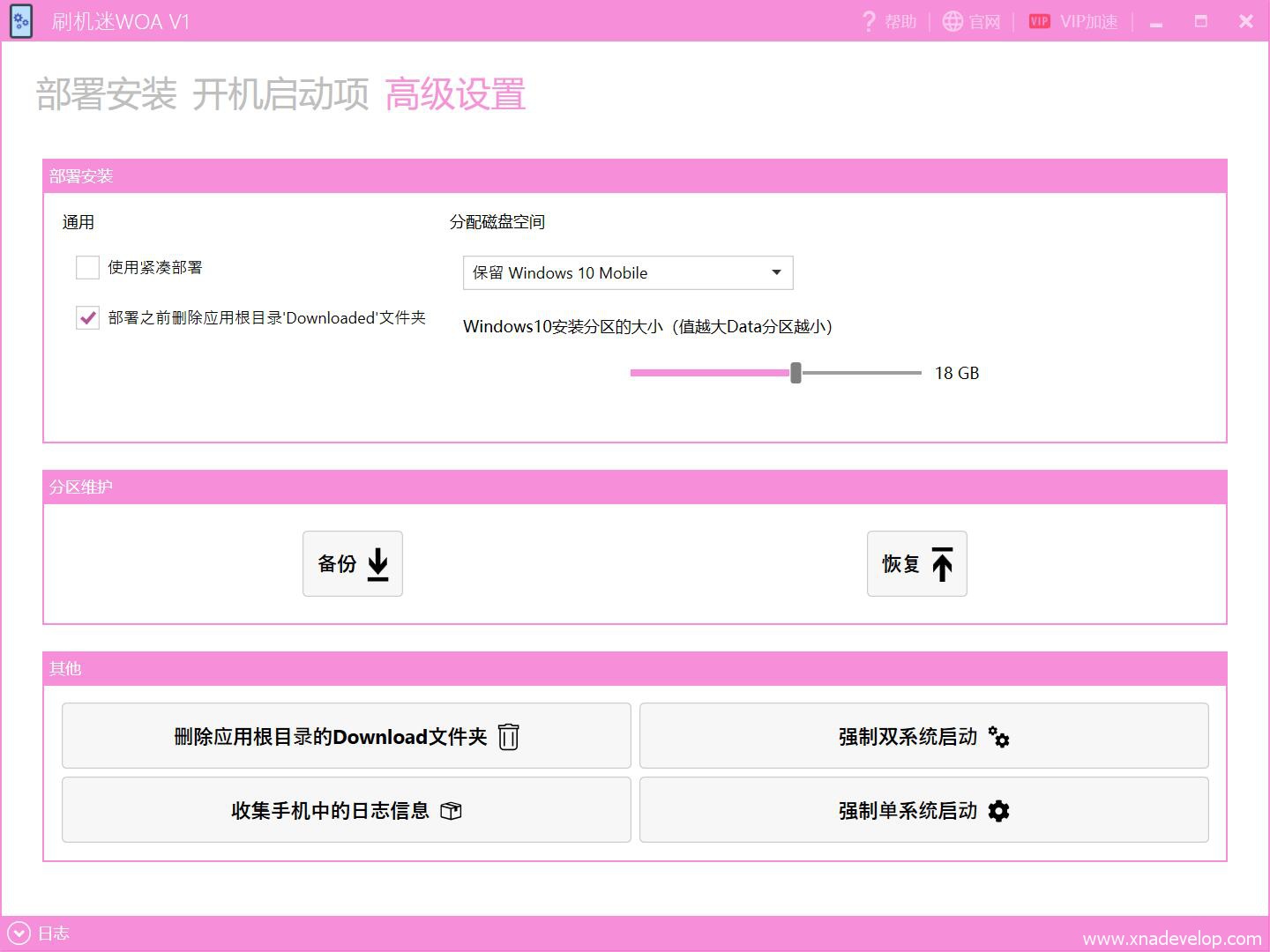Click the trash can icon for Download folder
Image resolution: width=1270 pixels, height=952 pixels.
point(509,737)
